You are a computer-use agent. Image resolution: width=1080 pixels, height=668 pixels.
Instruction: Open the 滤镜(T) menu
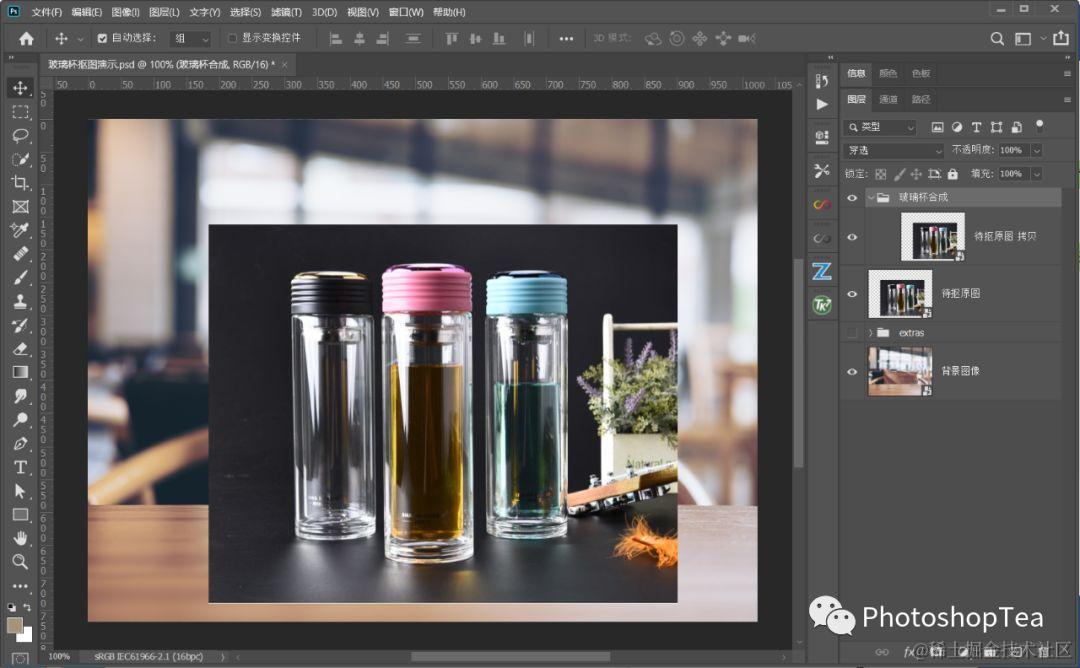click(x=286, y=12)
